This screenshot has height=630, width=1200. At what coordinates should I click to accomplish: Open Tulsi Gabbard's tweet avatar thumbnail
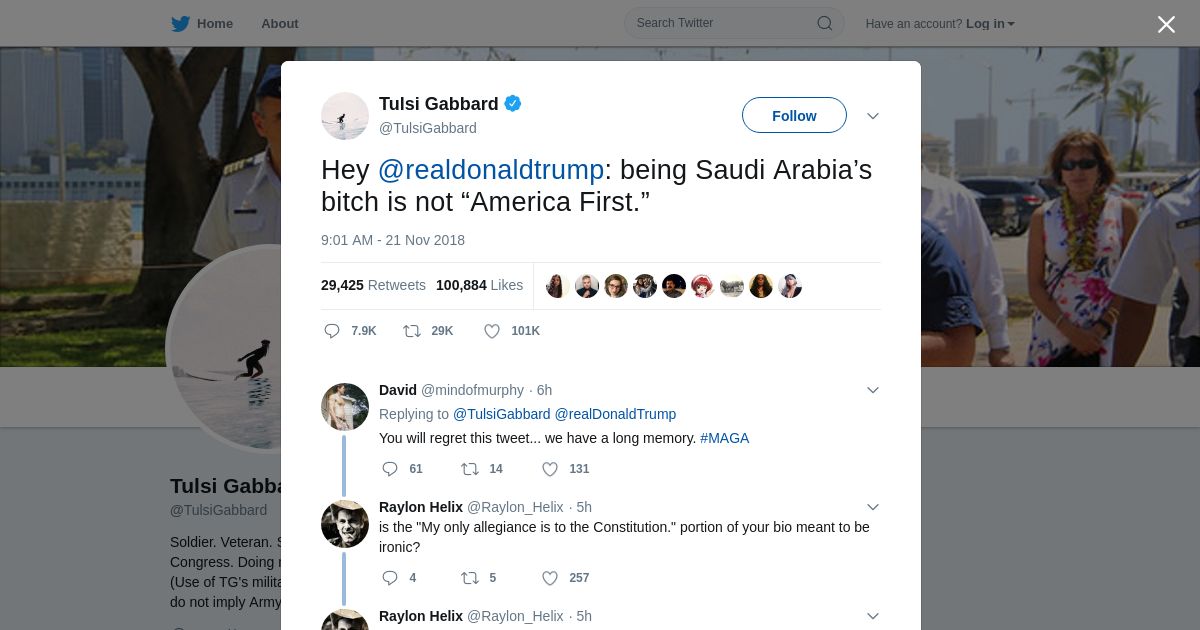pos(345,116)
